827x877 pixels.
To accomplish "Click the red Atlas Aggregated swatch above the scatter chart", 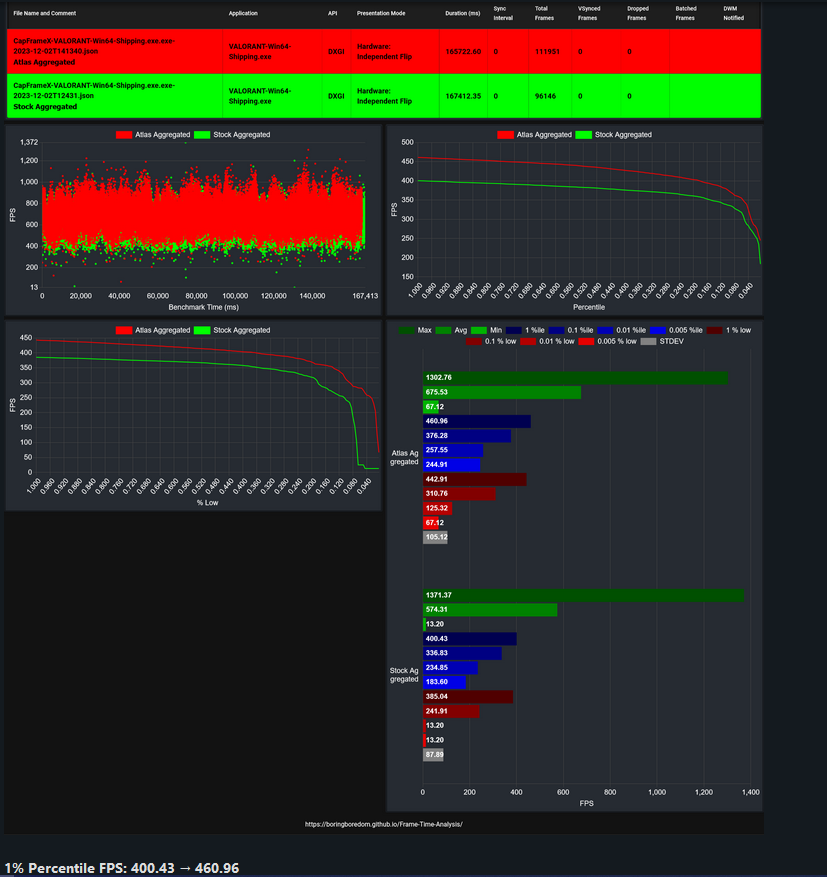I will (123, 135).
